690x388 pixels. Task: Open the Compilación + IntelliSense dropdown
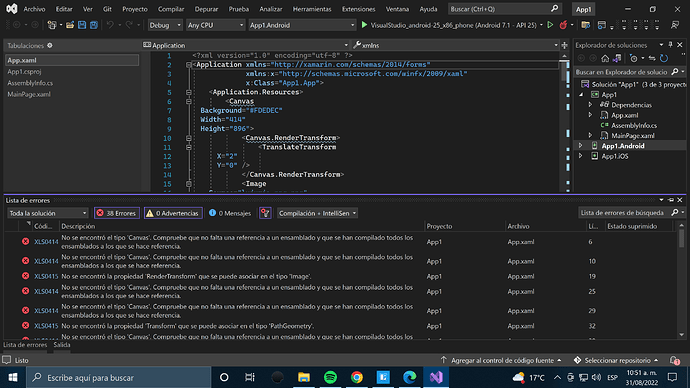pyautogui.click(x=317, y=213)
